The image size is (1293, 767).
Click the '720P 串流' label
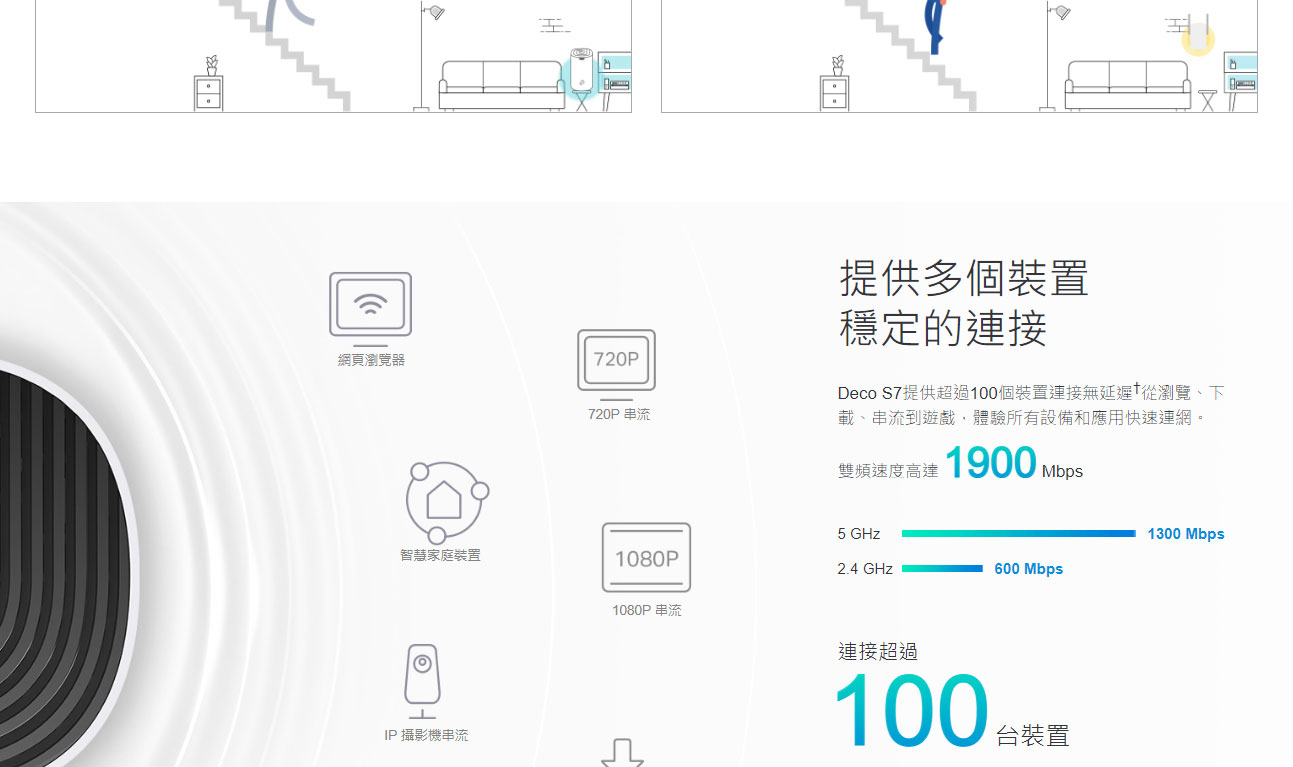tap(619, 414)
